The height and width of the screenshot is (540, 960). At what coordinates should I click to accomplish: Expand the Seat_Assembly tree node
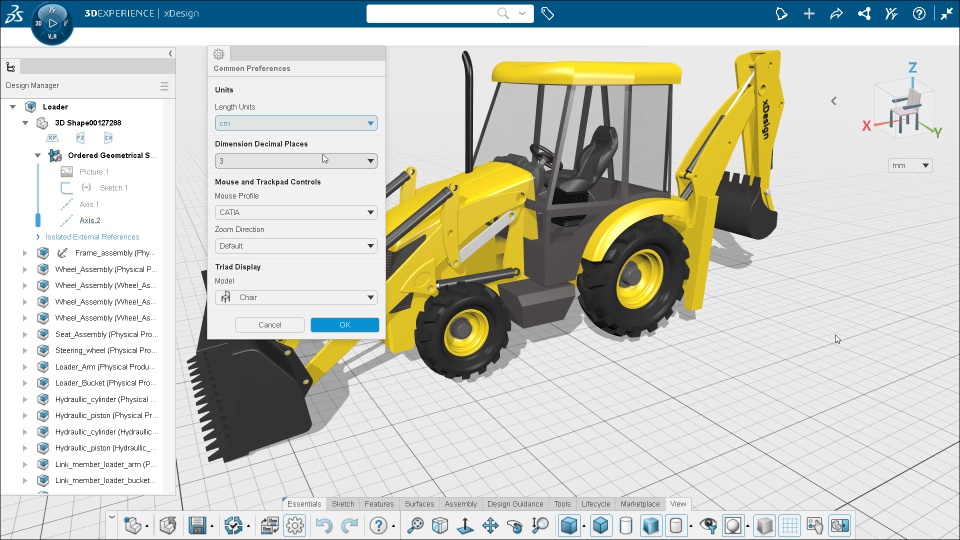[x=25, y=334]
